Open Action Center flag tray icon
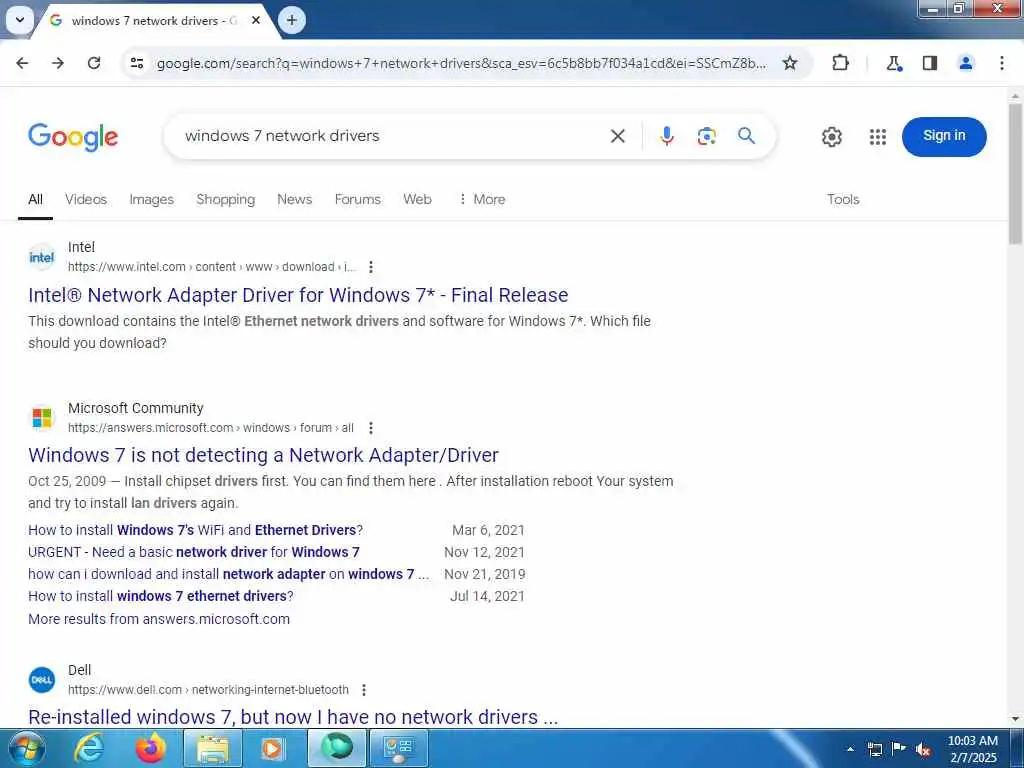This screenshot has width=1024, height=768. pos(899,749)
